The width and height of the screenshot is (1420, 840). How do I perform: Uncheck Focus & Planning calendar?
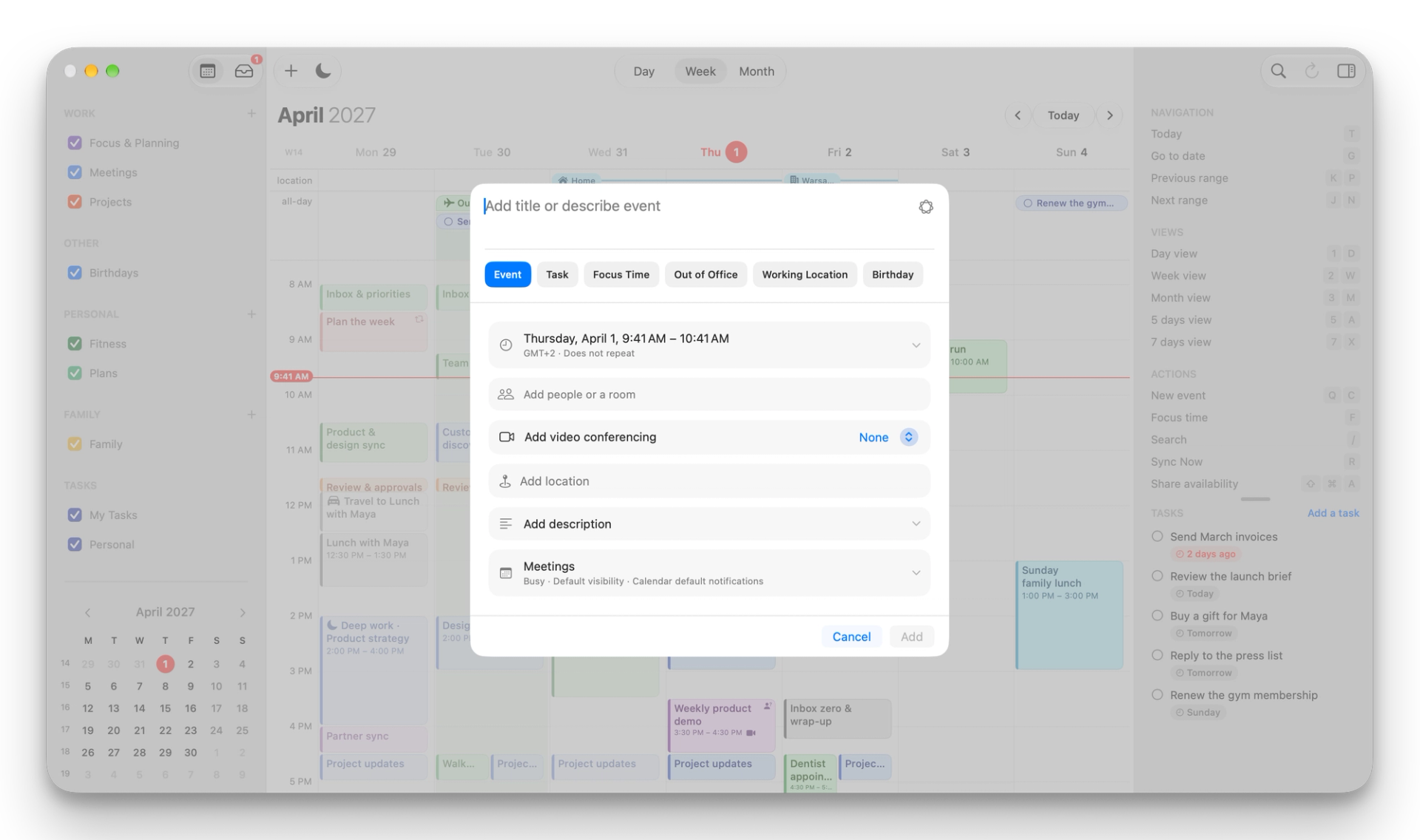(75, 143)
